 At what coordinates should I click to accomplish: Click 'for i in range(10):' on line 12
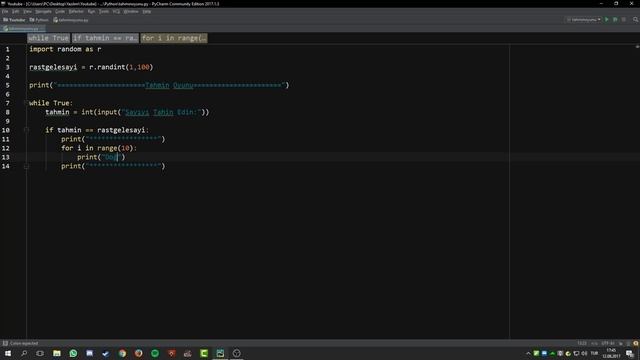click(99, 148)
